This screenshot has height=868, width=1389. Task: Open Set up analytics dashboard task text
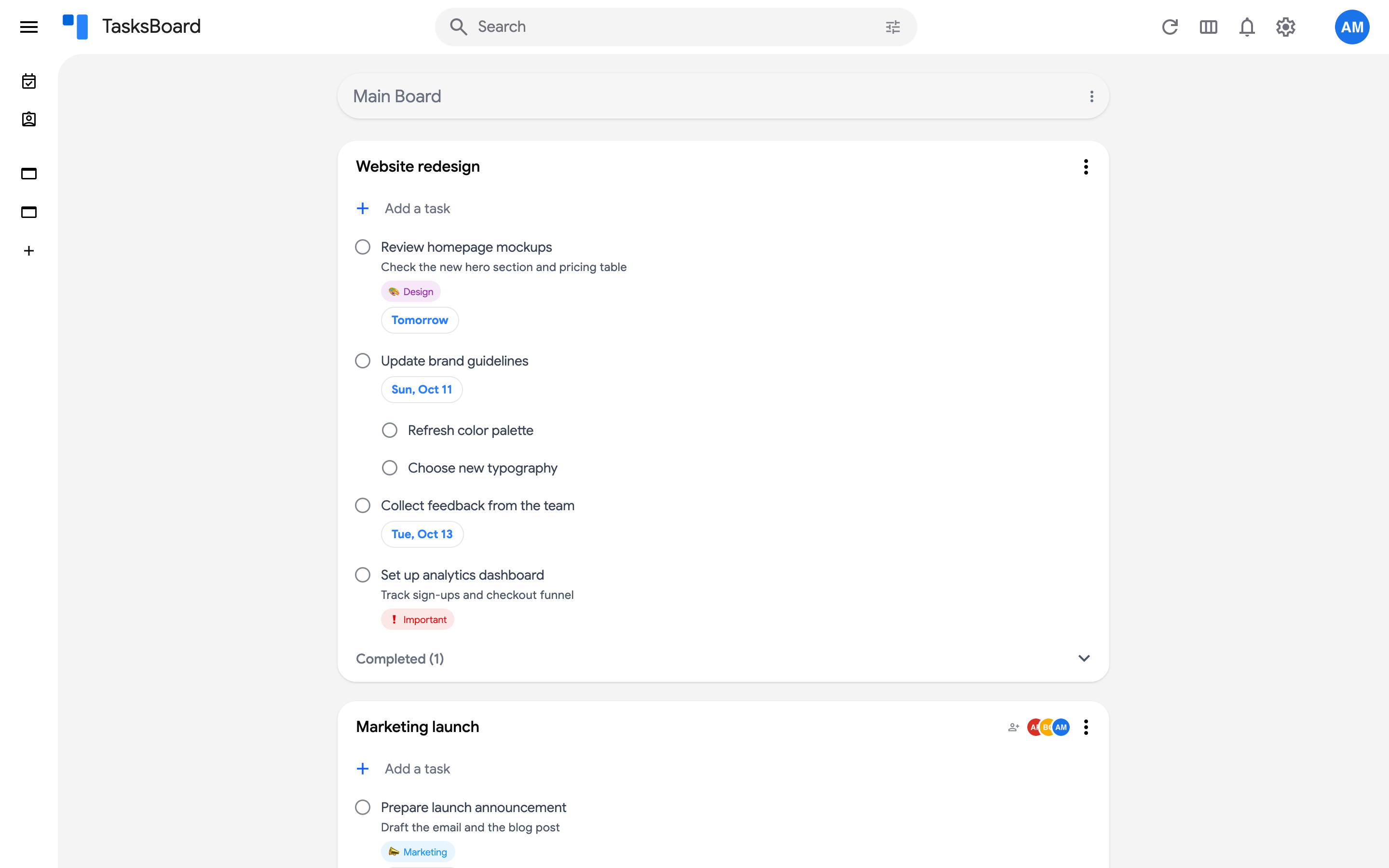pos(462,575)
